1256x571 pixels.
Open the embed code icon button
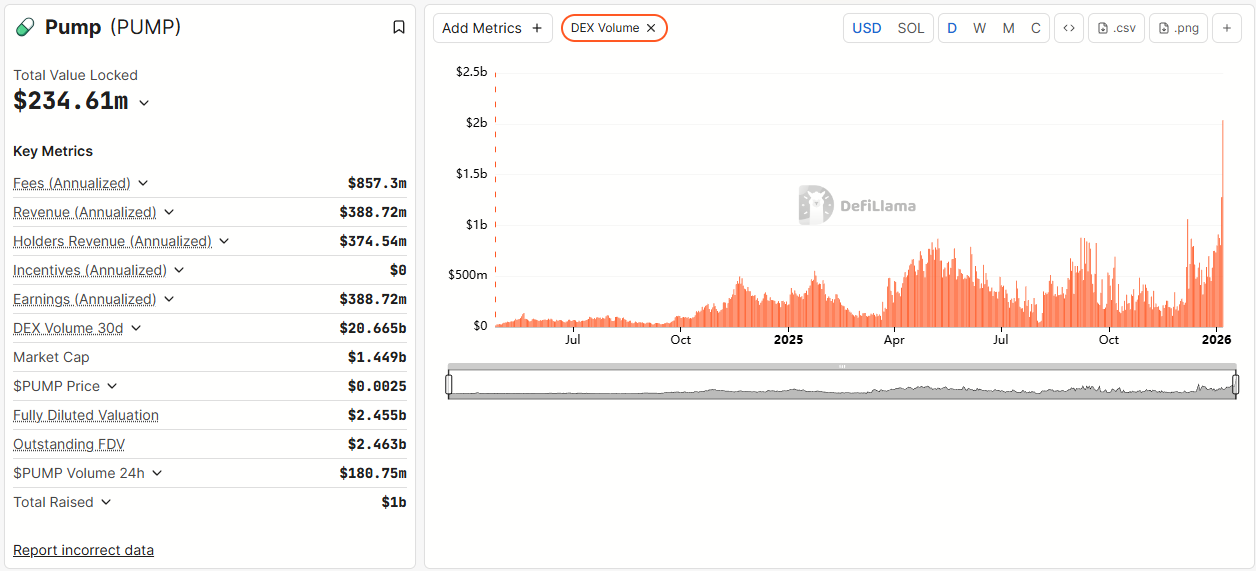pos(1069,28)
